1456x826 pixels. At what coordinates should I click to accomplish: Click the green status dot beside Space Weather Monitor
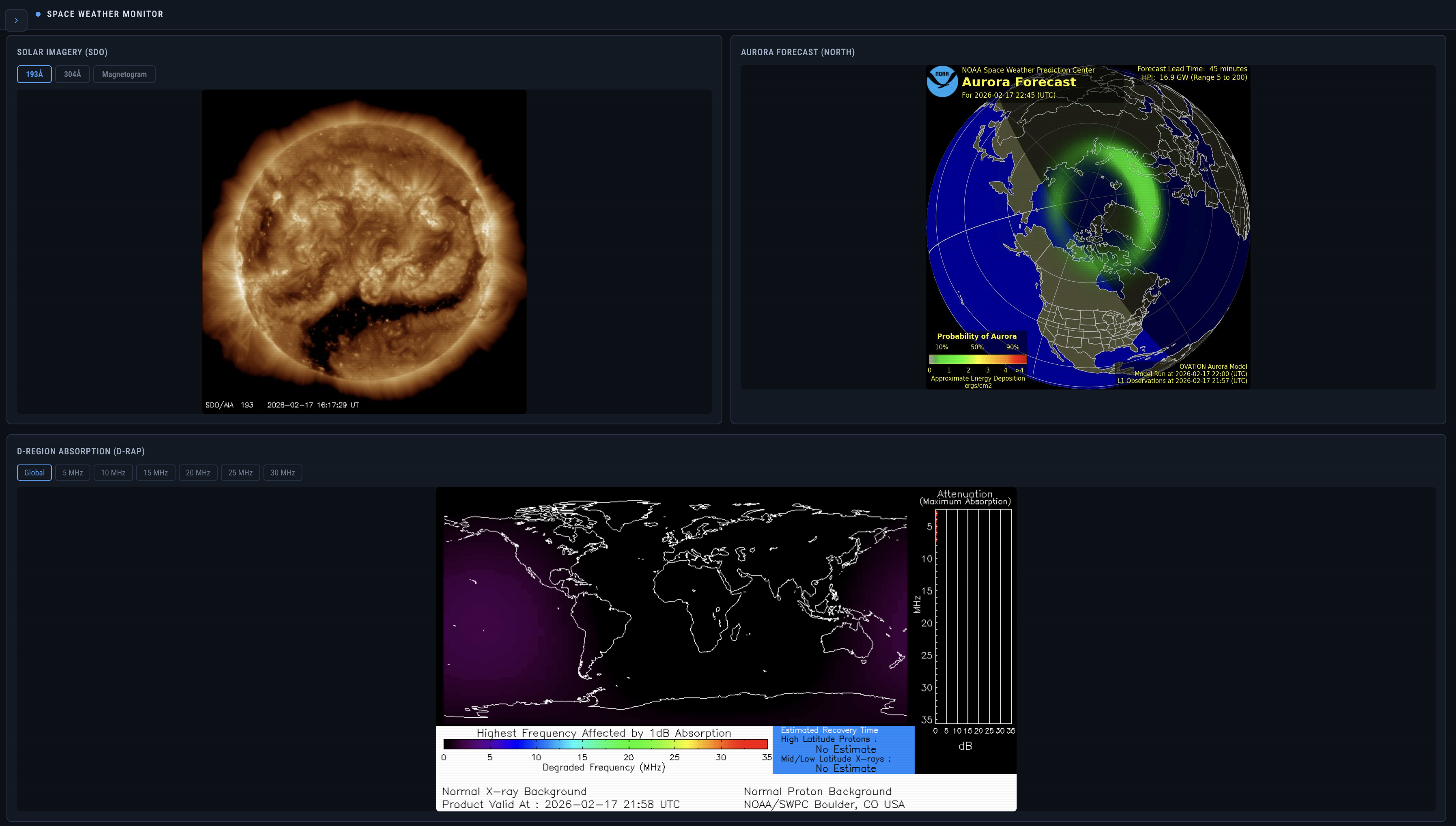(x=37, y=14)
